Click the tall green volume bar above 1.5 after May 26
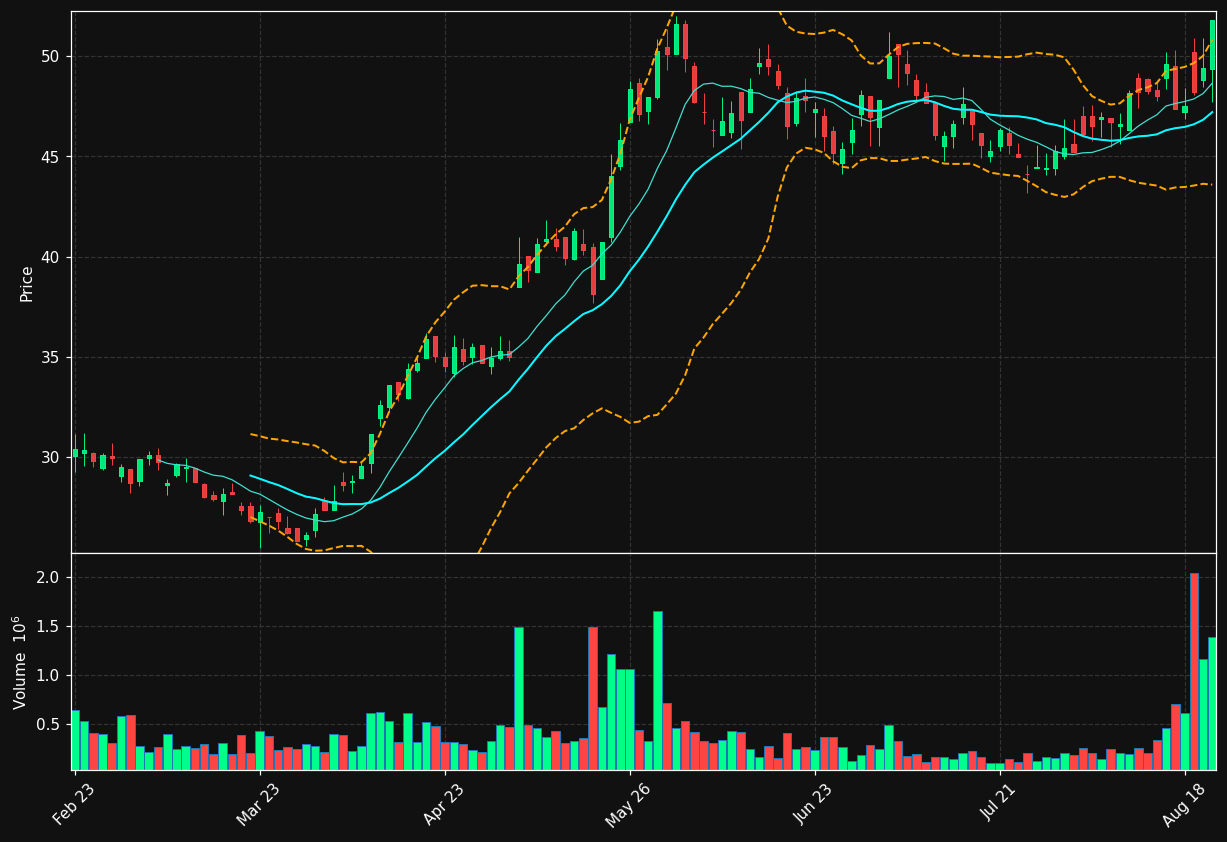The width and height of the screenshot is (1227, 842). (658, 691)
